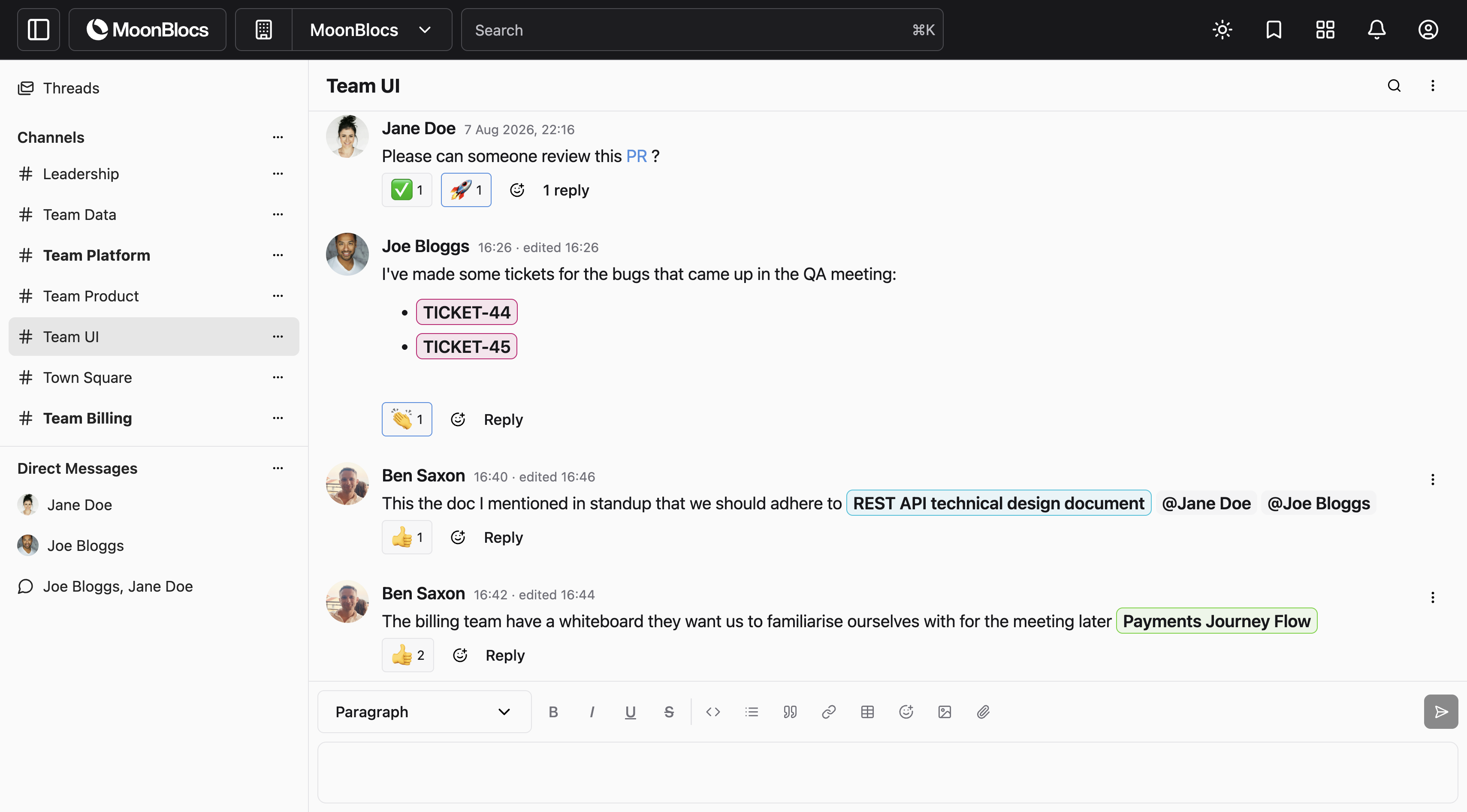Switch theme with the sun icon
Image resolution: width=1467 pixels, height=812 pixels.
coord(1222,30)
